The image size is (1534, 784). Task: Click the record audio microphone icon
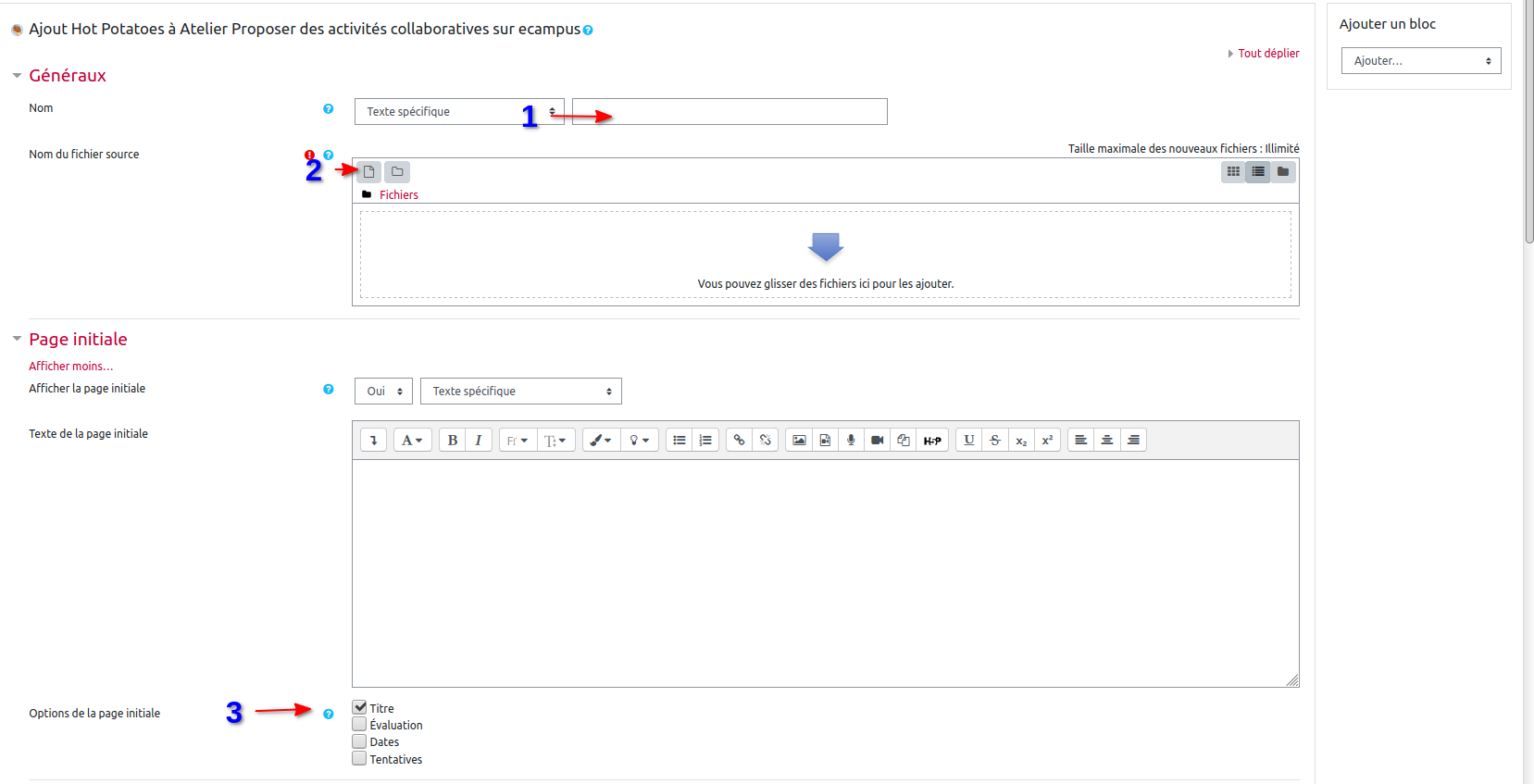[x=851, y=441]
